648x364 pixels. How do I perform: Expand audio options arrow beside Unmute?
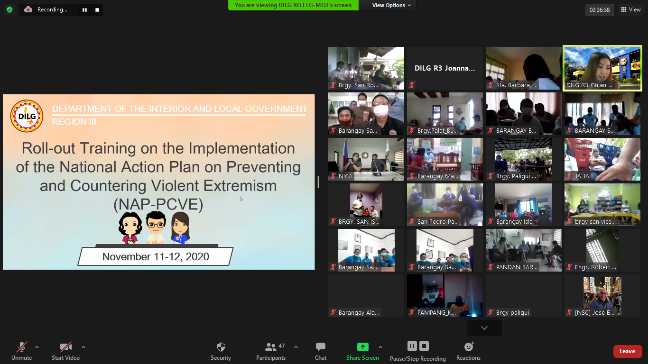pyautogui.click(x=37, y=347)
